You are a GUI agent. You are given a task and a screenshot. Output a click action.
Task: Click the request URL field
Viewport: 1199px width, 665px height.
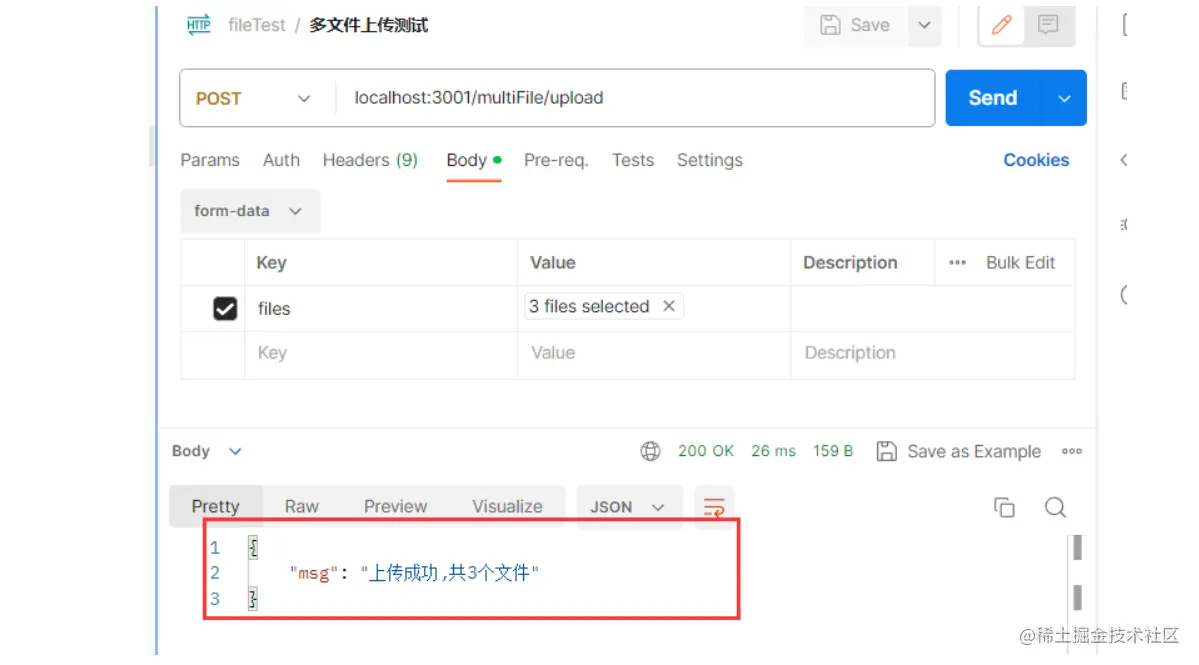(635, 98)
